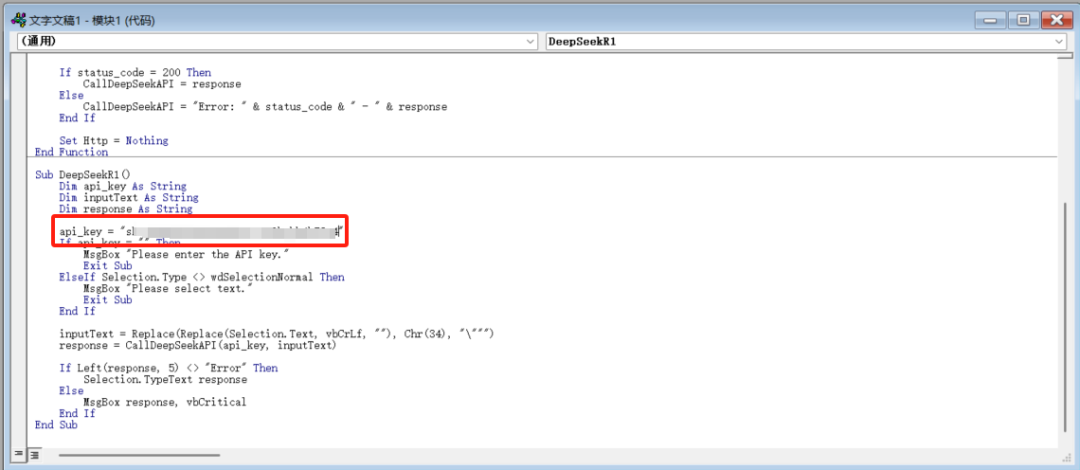Click 'Selection.TypeText response' line
1080x470 pixels.
click(x=165, y=379)
